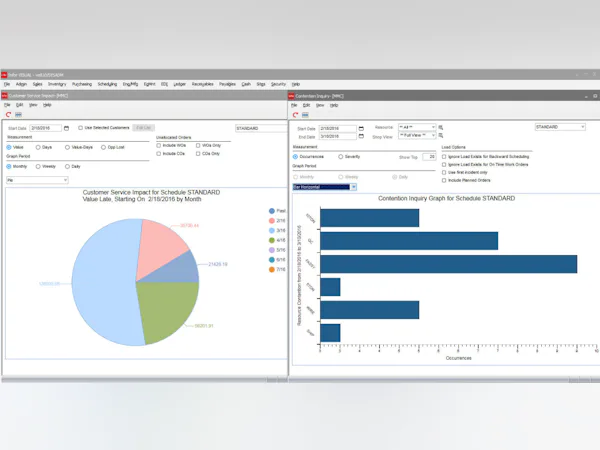Open the Security menu

tap(279, 84)
